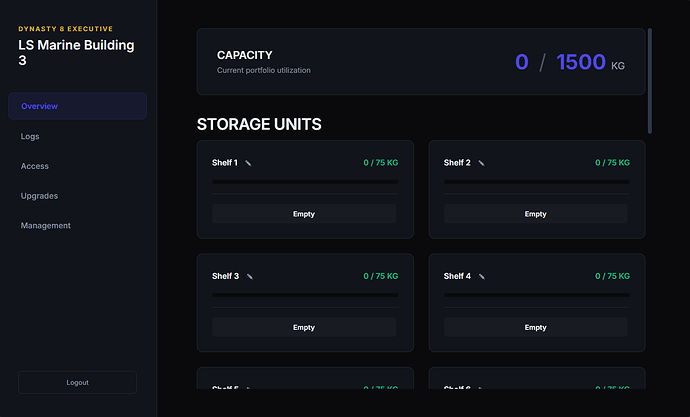This screenshot has width=690, height=417.
Task: Click the Shelf 1 title
Action: pyautogui.click(x=225, y=163)
